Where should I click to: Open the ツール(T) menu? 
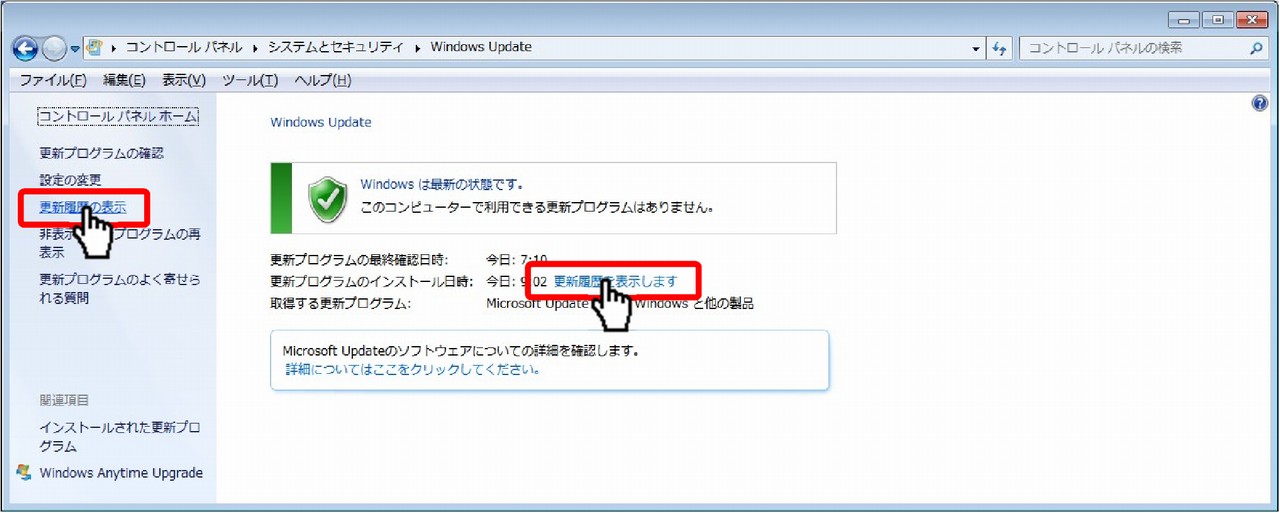pyautogui.click(x=251, y=80)
